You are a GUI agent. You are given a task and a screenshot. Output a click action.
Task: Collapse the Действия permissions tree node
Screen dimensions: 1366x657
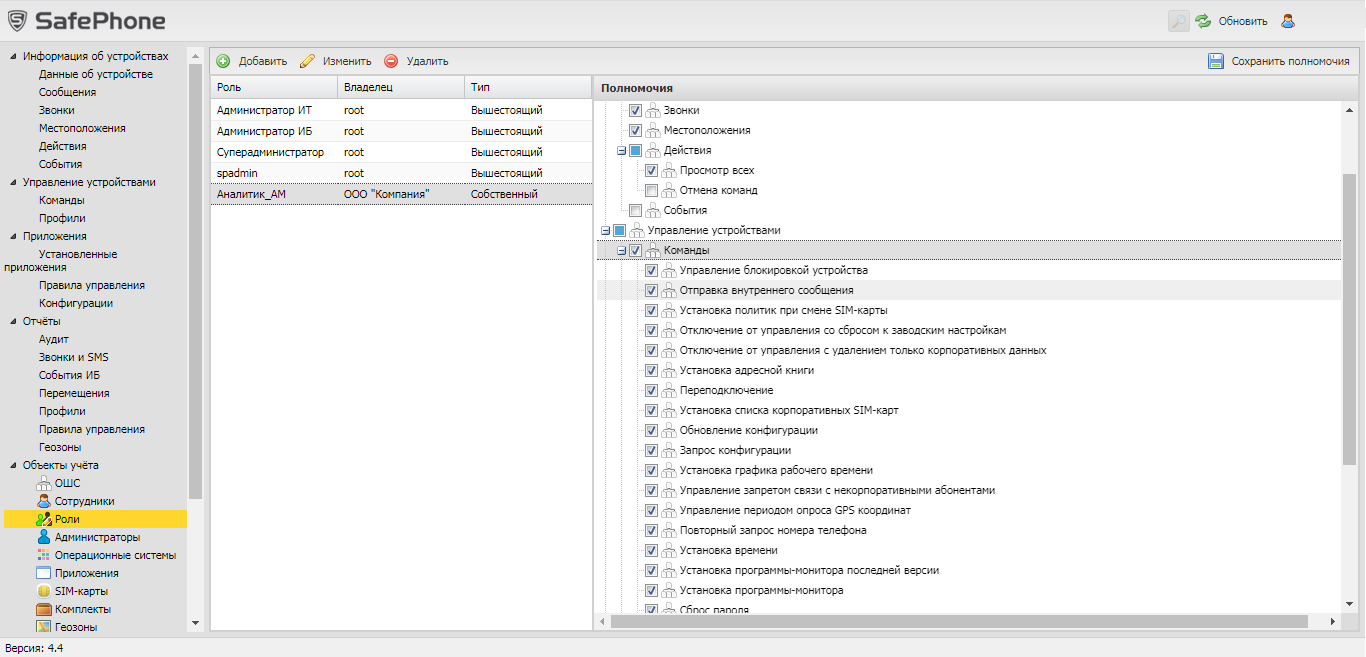tap(621, 150)
